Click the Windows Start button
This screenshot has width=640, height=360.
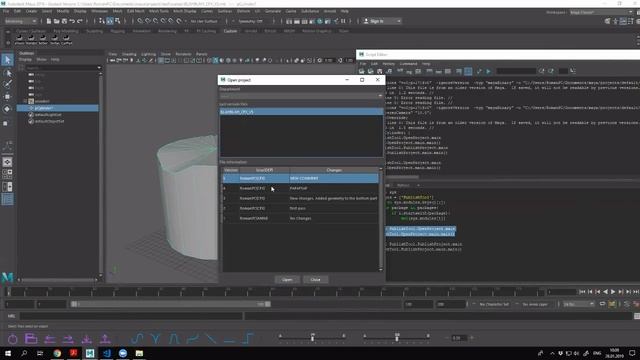[8, 353]
